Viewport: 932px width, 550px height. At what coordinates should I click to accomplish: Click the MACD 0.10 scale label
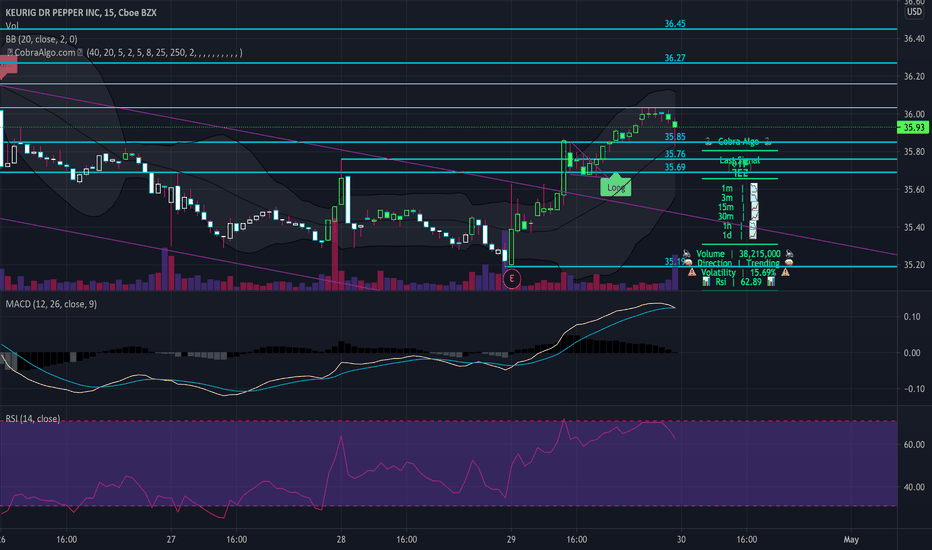coord(912,317)
